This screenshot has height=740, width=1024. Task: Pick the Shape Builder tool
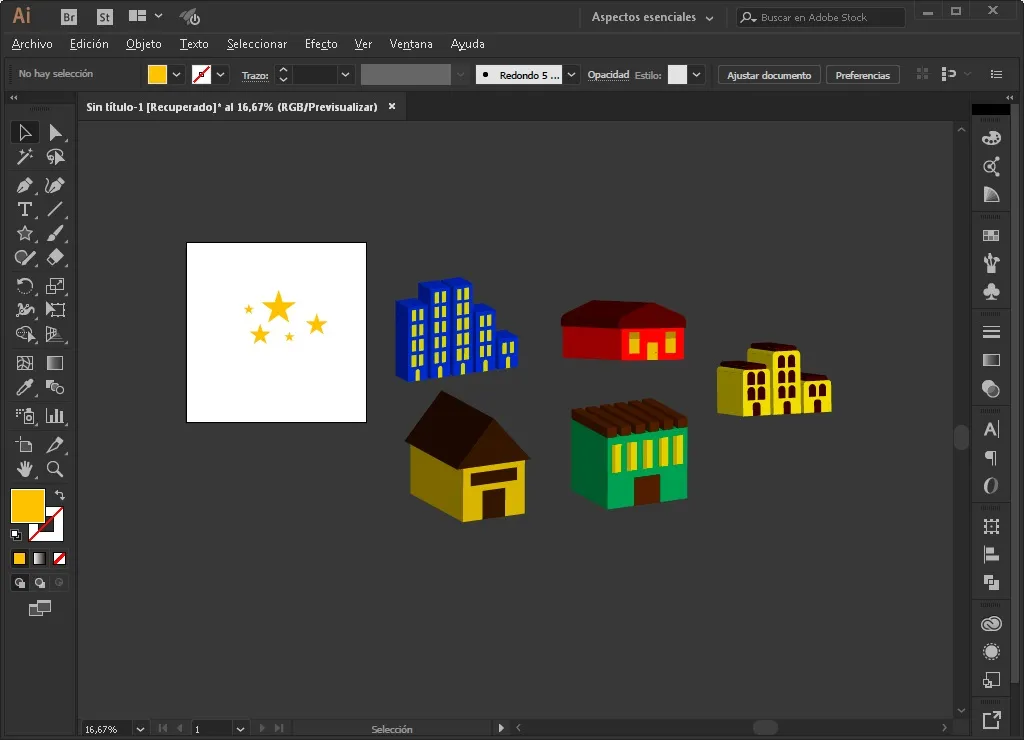pyautogui.click(x=25, y=334)
